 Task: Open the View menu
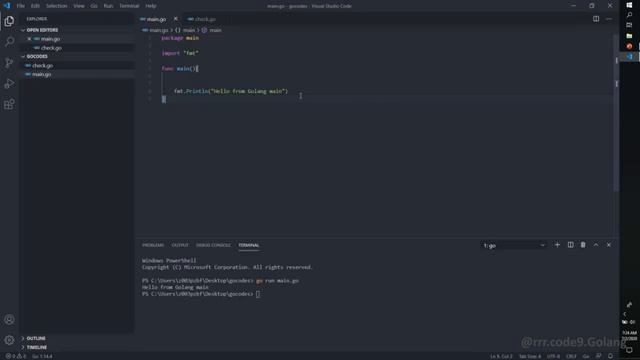(x=79, y=6)
